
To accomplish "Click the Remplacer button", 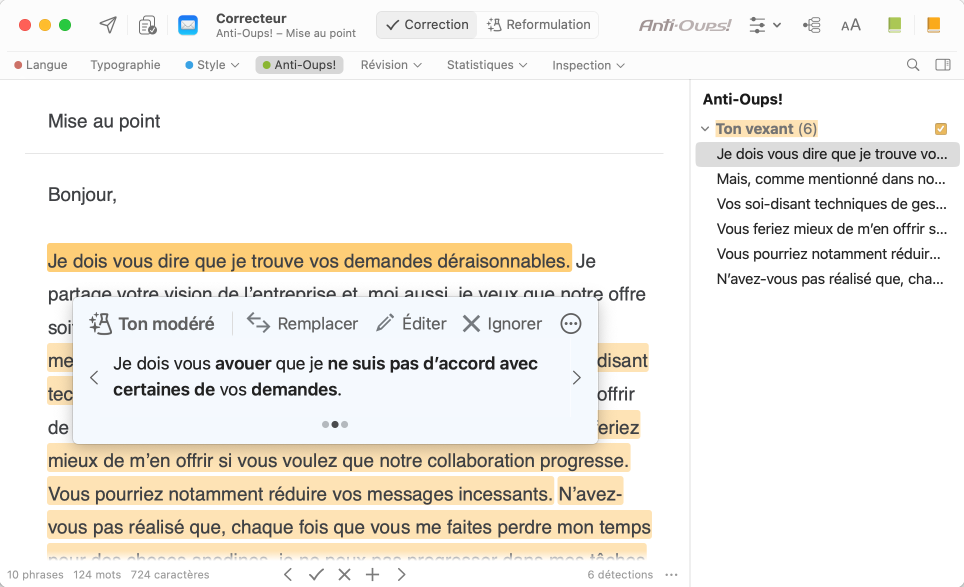I will pos(302,324).
